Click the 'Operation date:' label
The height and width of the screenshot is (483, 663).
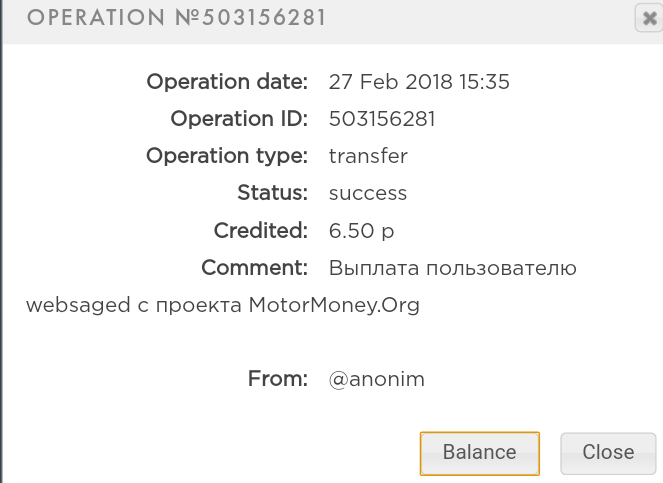point(227,82)
